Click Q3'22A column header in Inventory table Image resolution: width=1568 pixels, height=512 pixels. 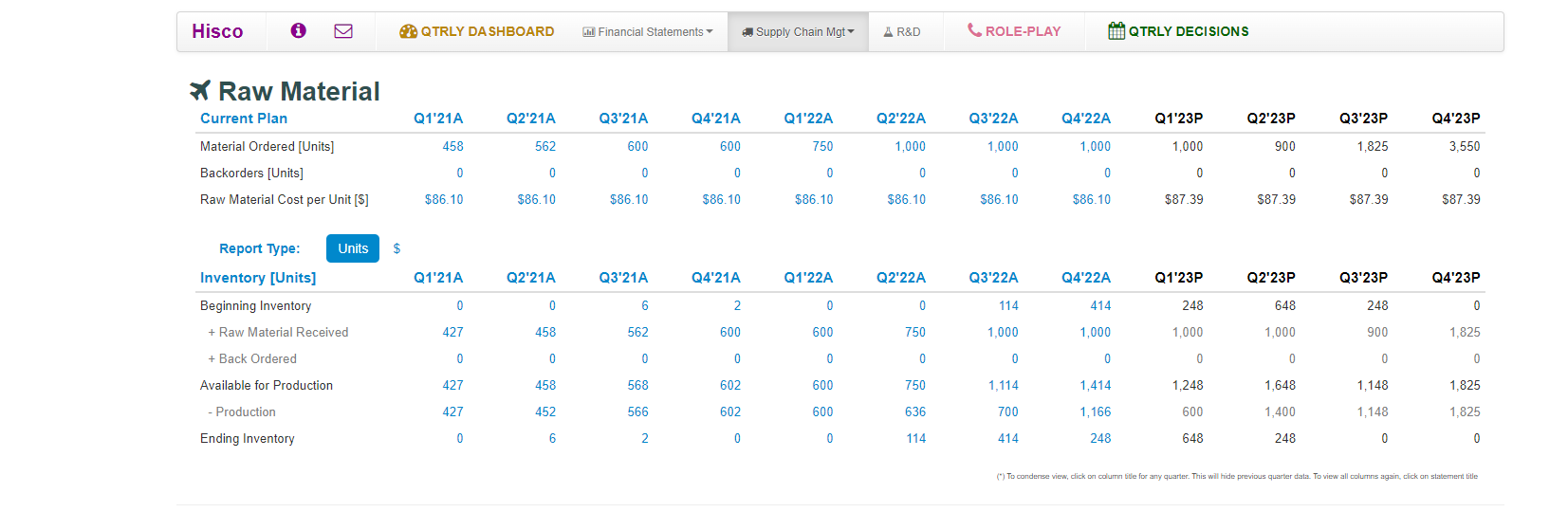993,278
